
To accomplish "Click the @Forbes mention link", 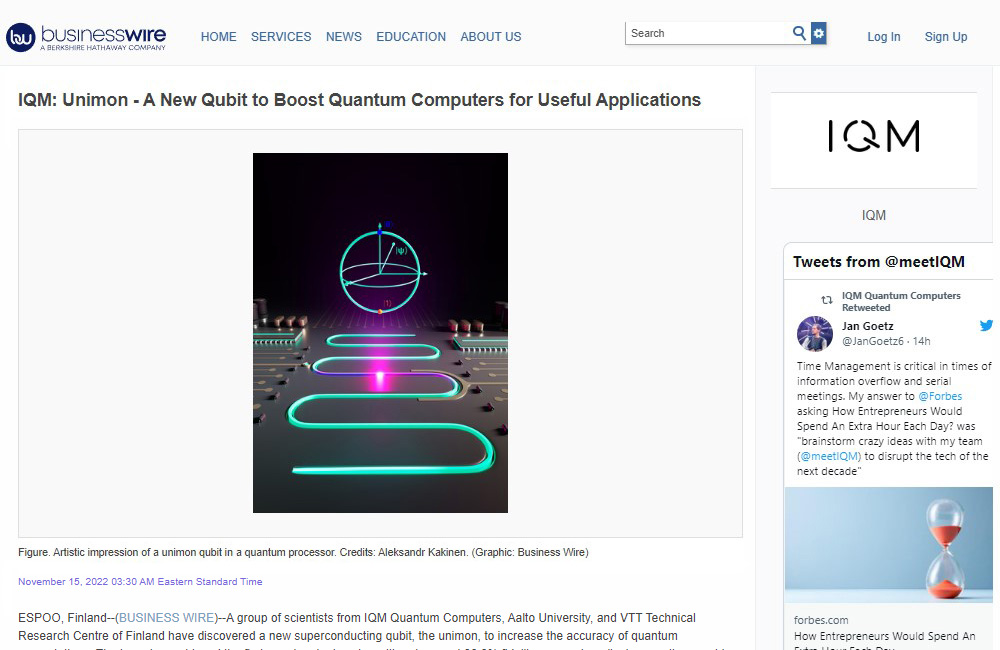I will point(940,396).
